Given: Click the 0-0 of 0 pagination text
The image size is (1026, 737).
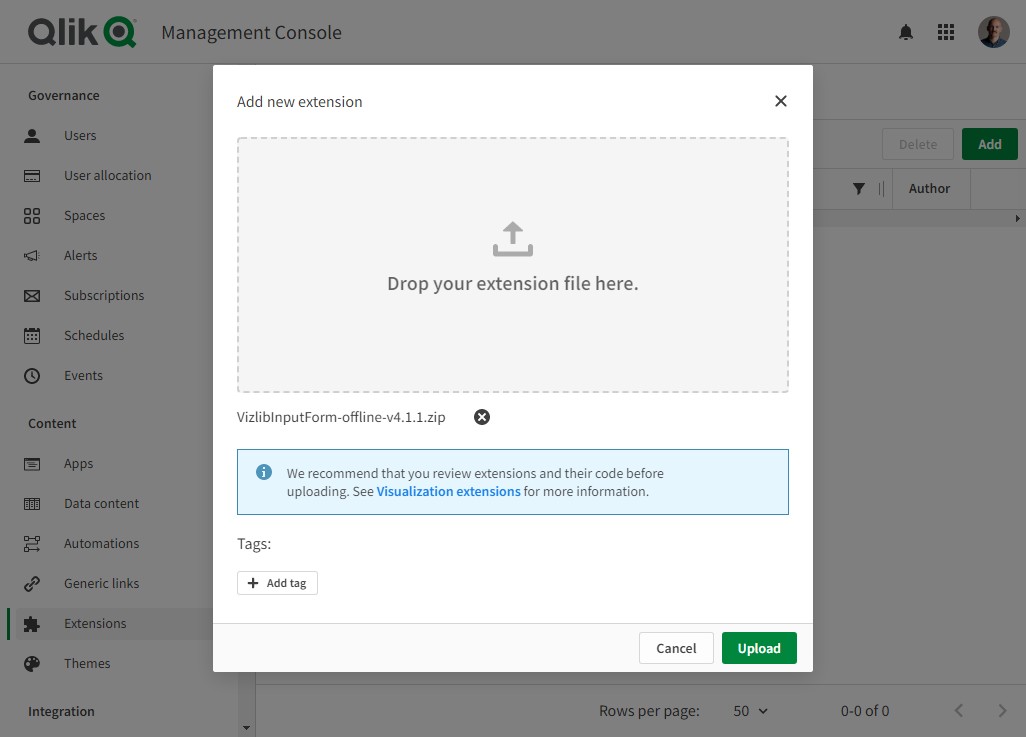Looking at the screenshot, I should [x=864, y=711].
